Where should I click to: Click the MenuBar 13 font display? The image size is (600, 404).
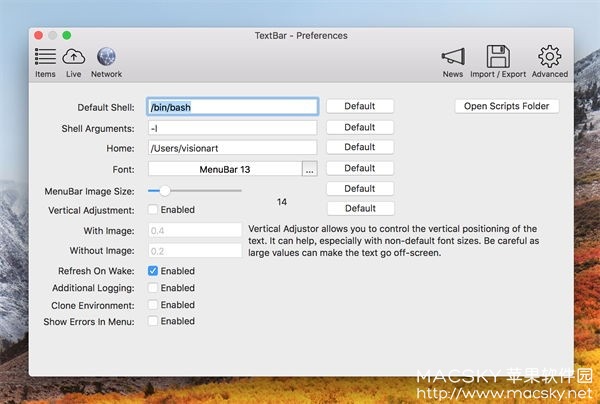pyautogui.click(x=225, y=169)
